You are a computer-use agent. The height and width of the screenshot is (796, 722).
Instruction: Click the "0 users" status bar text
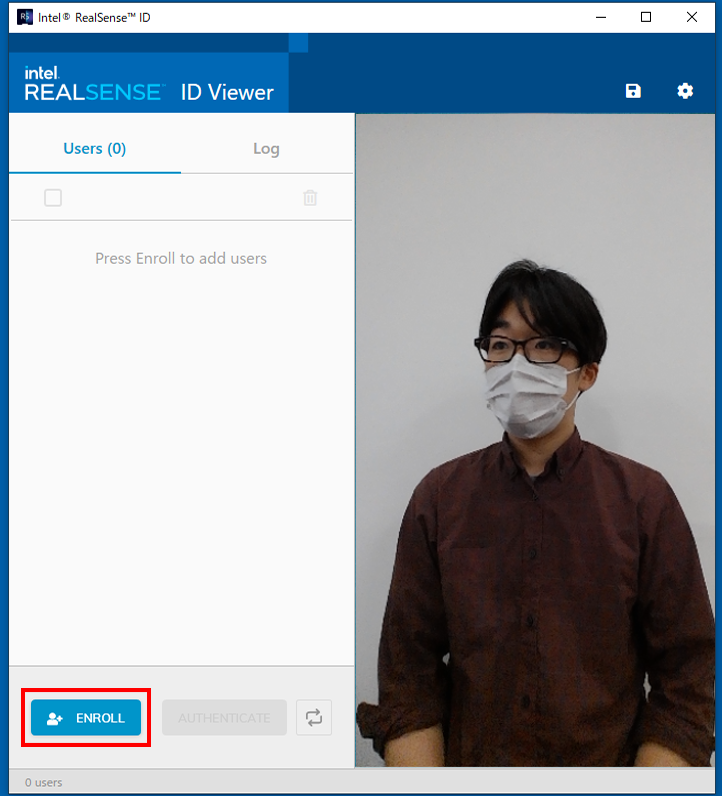[x=44, y=782]
